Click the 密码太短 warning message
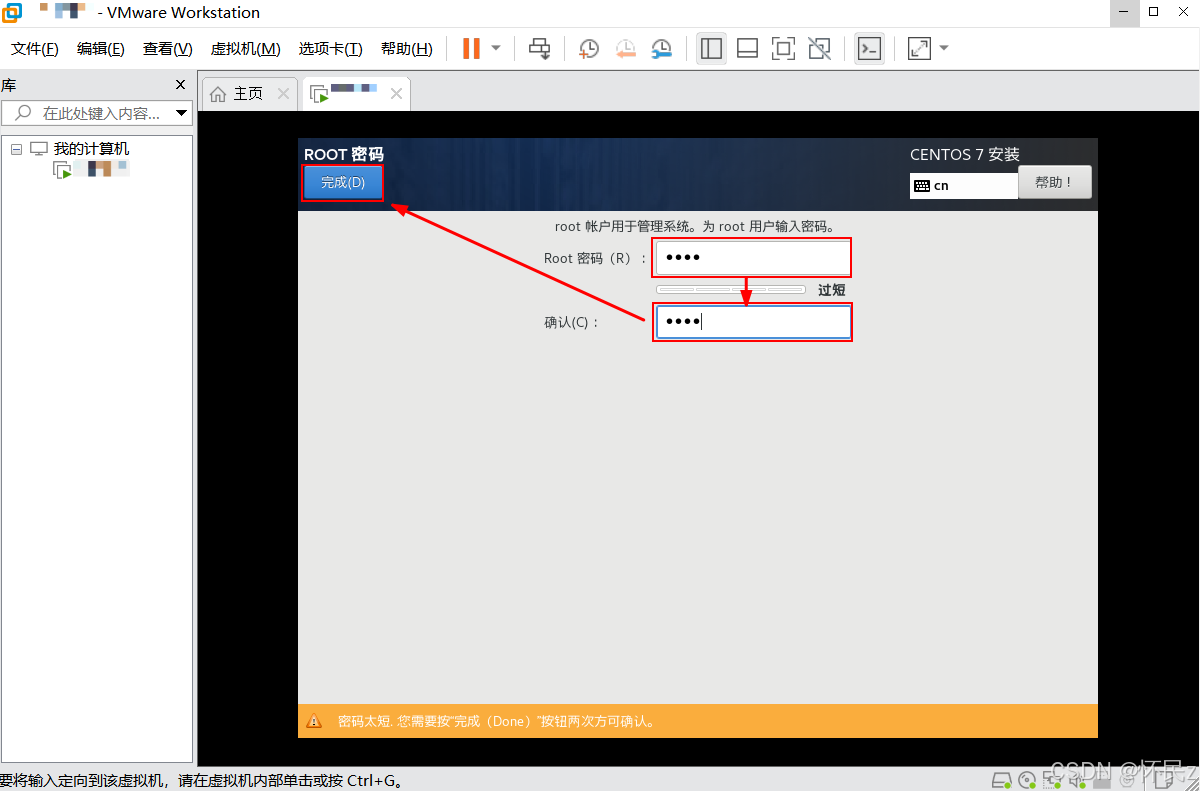Viewport: 1200px width, 791px height. (x=496, y=721)
